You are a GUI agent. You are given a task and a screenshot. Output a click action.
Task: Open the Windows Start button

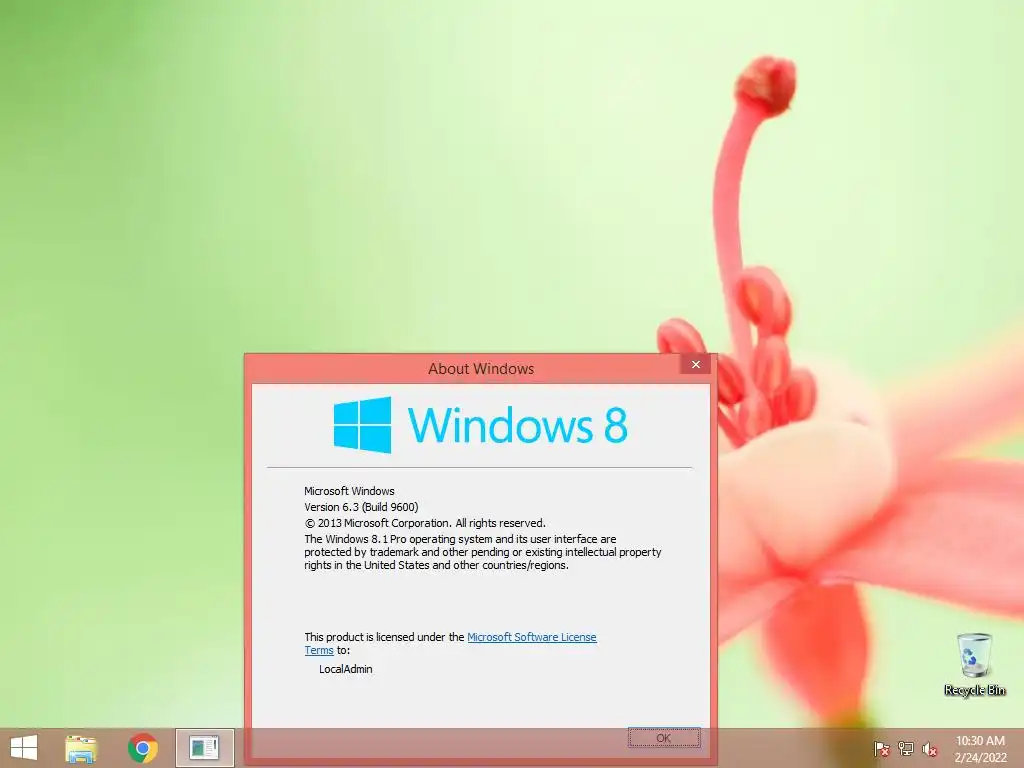[x=24, y=748]
